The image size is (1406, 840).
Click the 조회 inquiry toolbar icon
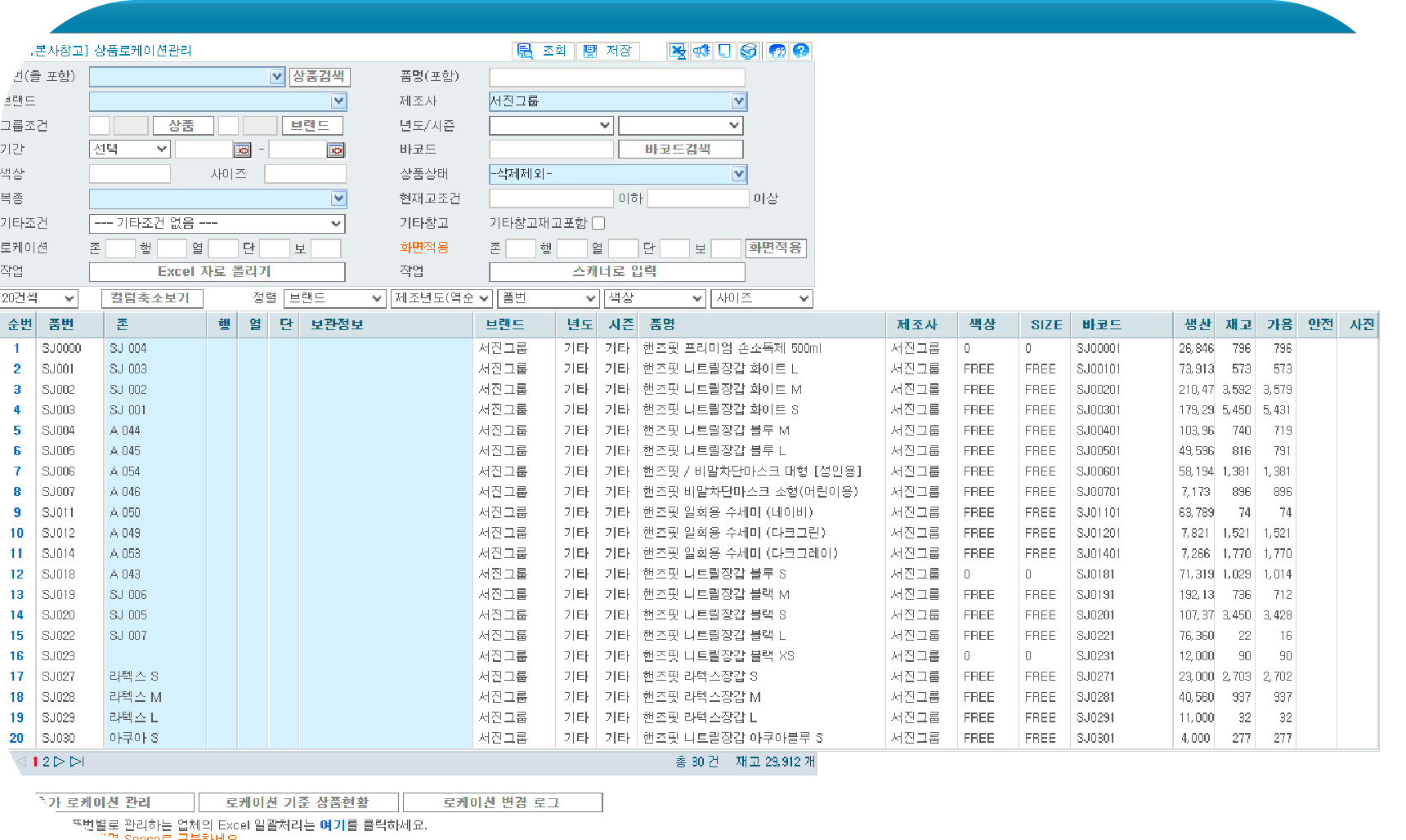pos(543,51)
